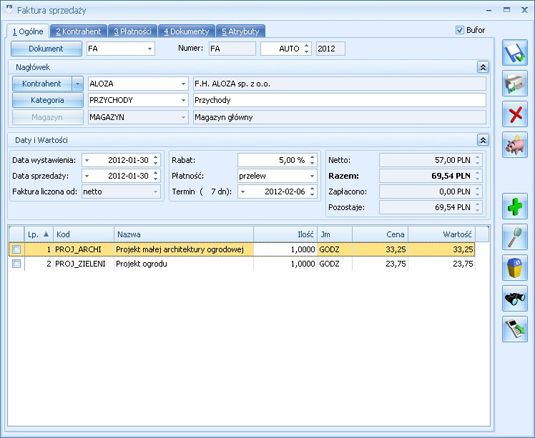Click the red X cancel icon

[515, 114]
